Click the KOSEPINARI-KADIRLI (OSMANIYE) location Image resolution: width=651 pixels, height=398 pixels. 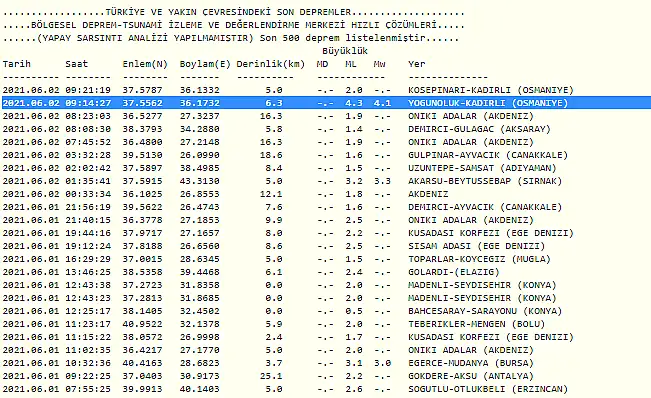[x=490, y=90]
